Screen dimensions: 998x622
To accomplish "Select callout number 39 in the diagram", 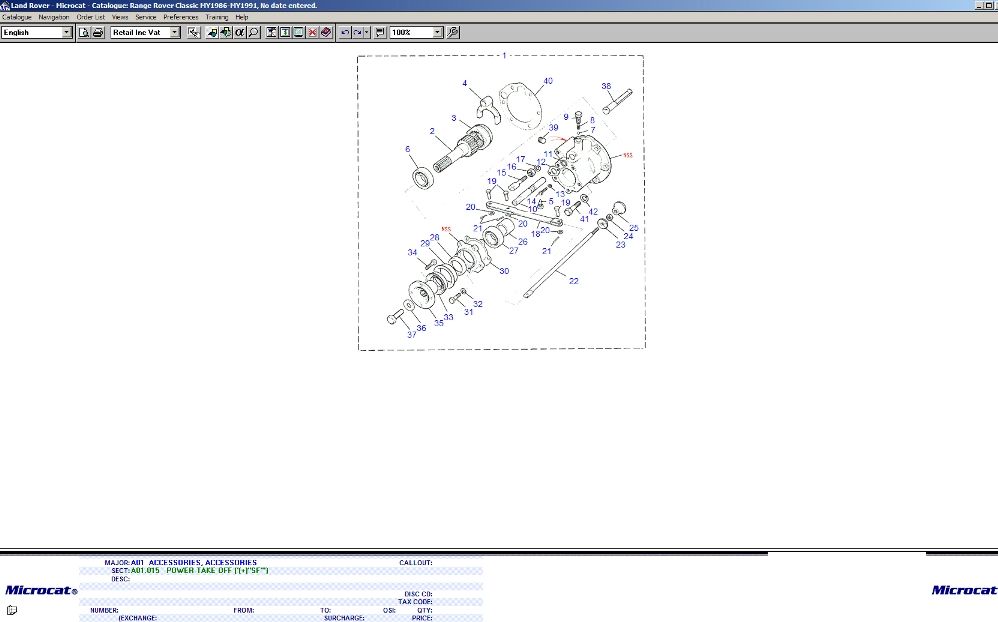I will pos(553,127).
